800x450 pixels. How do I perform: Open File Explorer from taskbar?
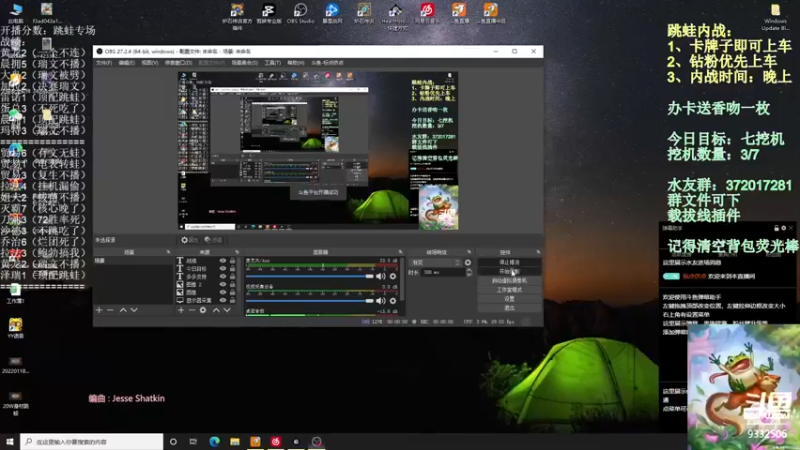point(235,441)
